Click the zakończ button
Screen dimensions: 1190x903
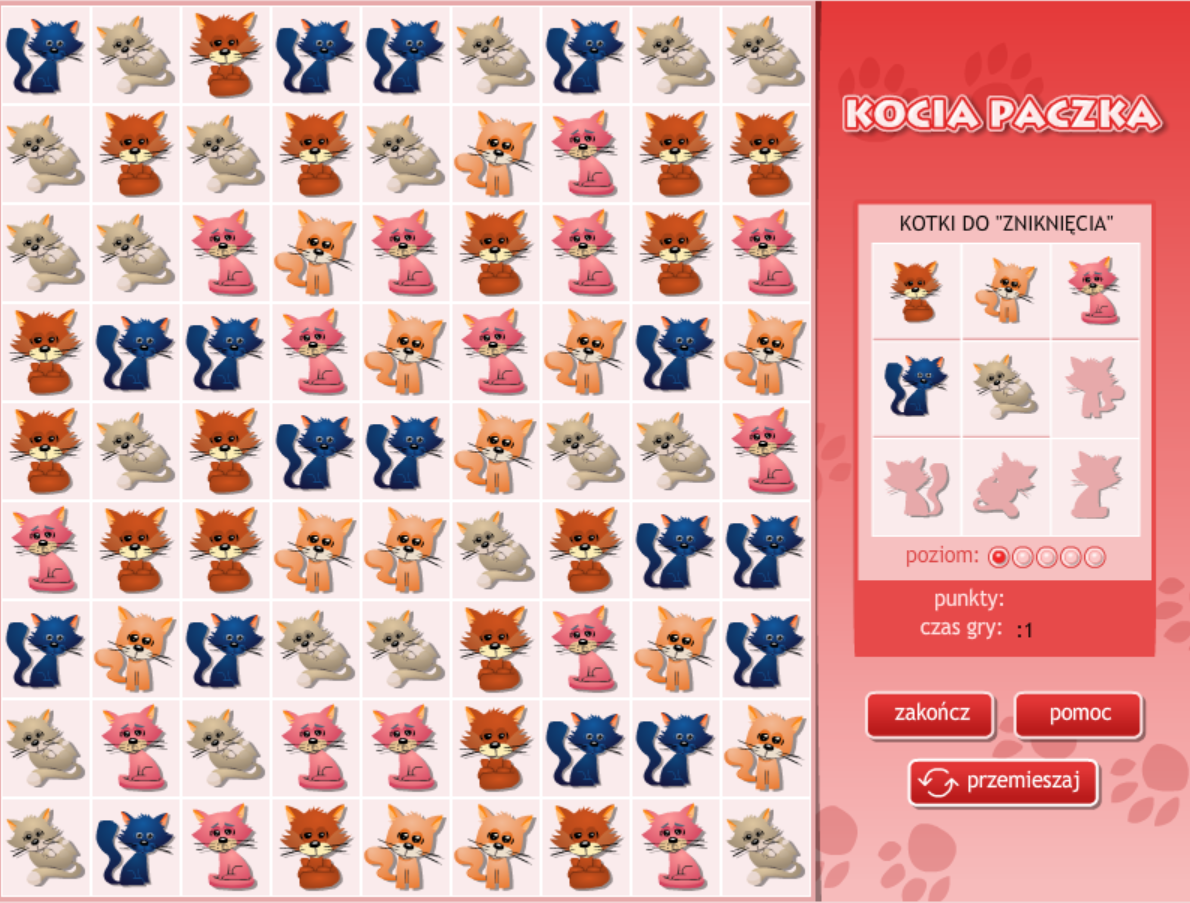coord(930,714)
